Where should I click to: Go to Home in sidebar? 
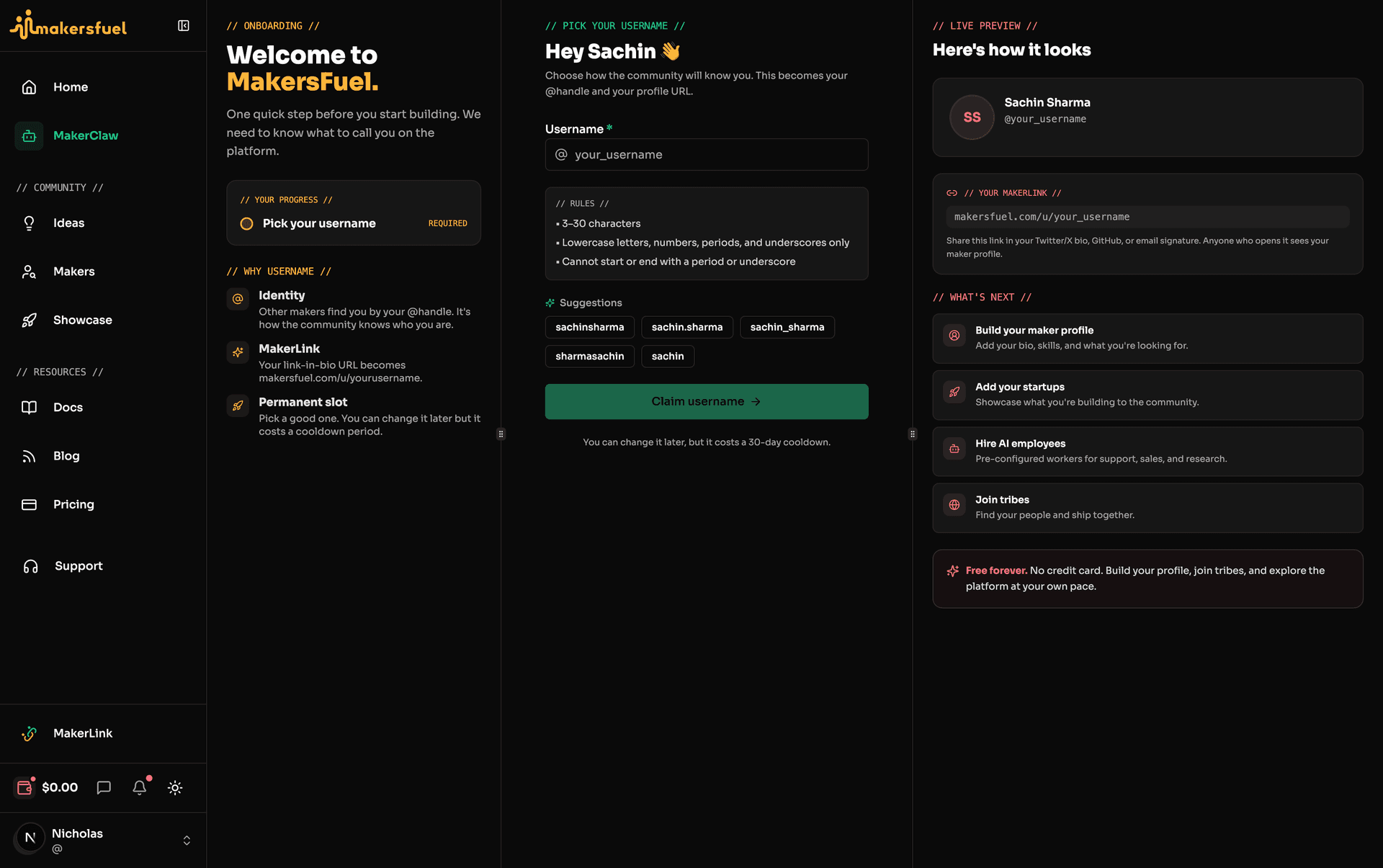pos(71,87)
